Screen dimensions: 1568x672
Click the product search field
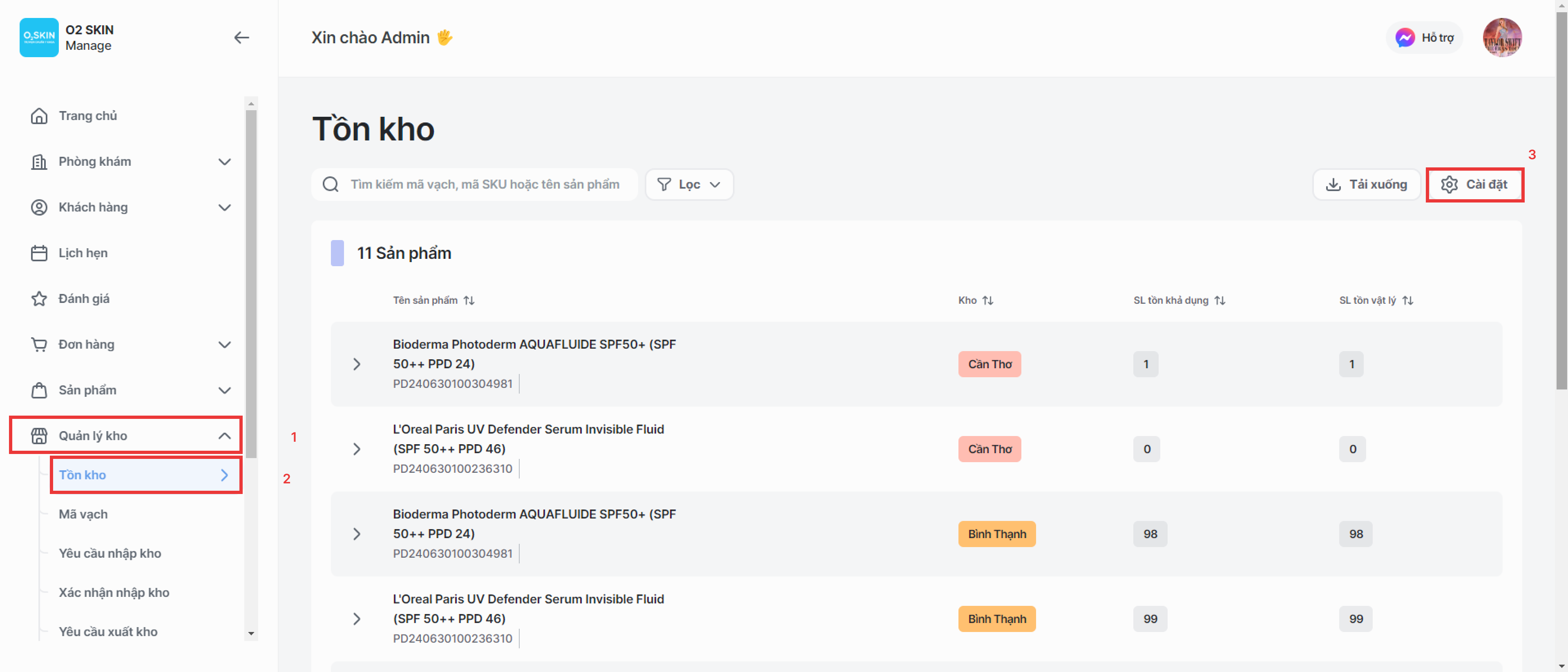tap(484, 184)
